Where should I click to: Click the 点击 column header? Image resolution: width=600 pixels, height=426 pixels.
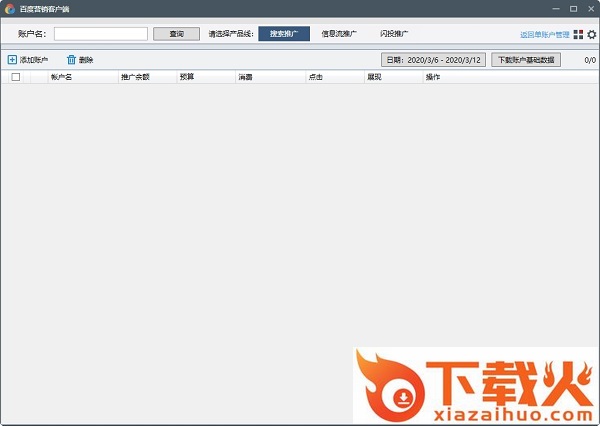click(x=335, y=77)
